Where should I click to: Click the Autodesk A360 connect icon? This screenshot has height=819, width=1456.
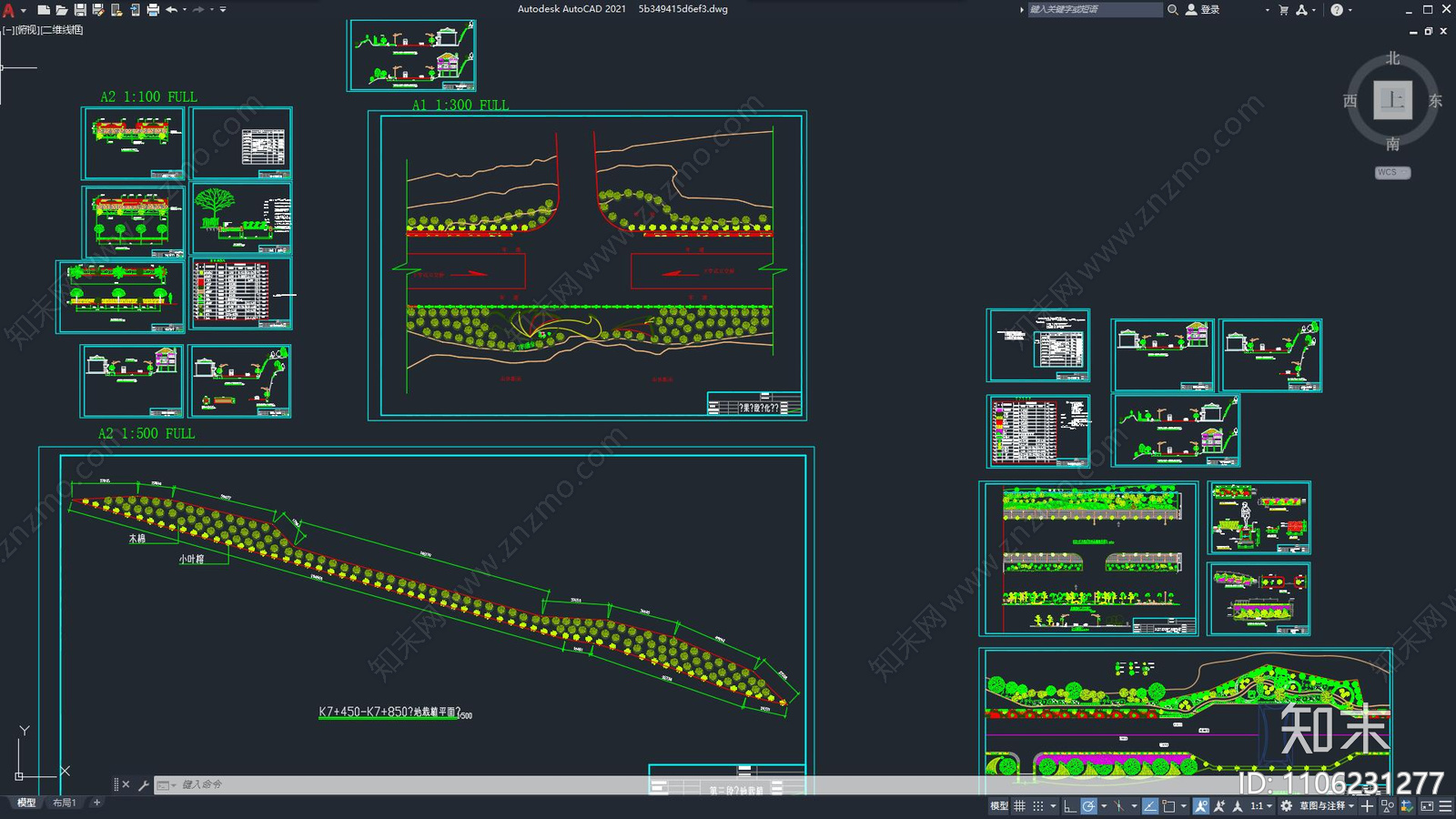coord(1301,10)
